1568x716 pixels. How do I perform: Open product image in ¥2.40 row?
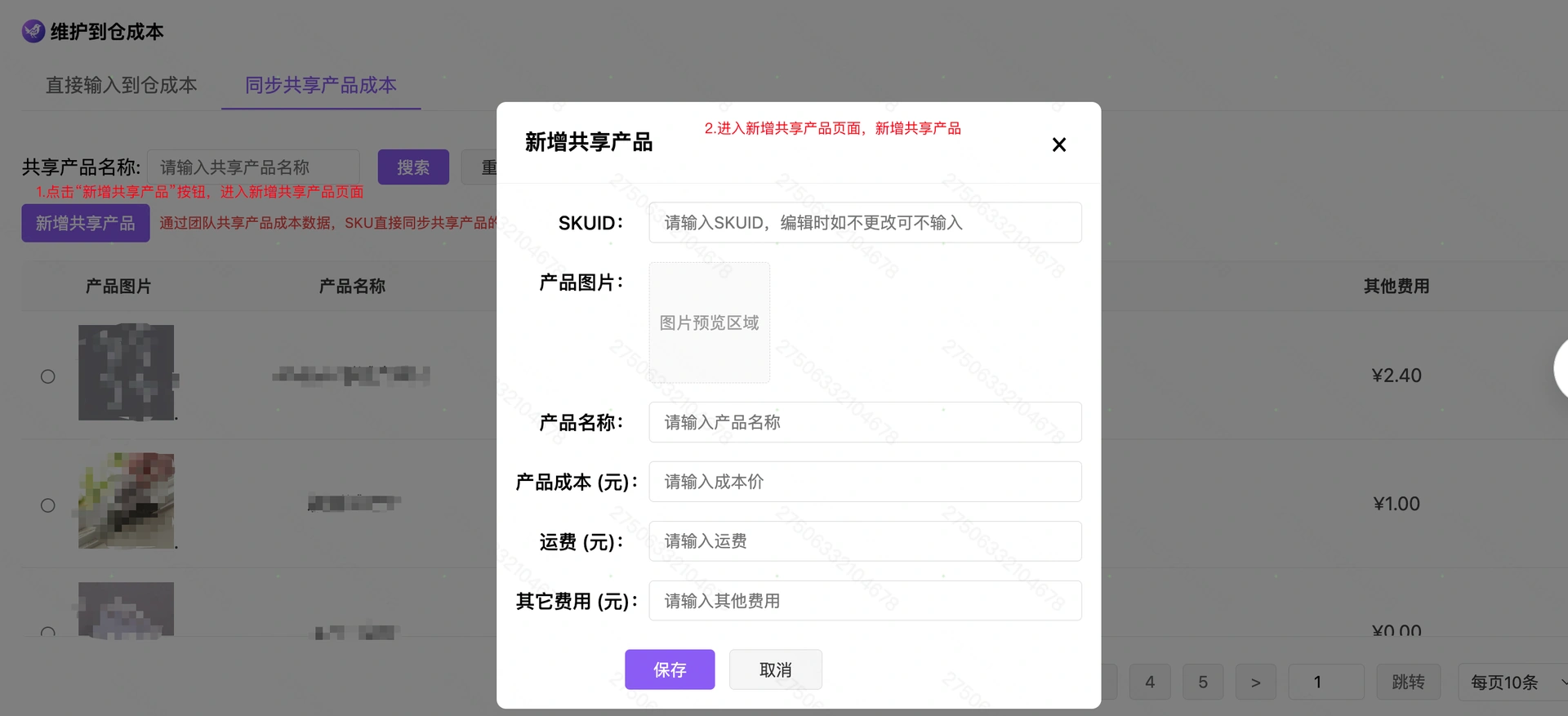[126, 372]
